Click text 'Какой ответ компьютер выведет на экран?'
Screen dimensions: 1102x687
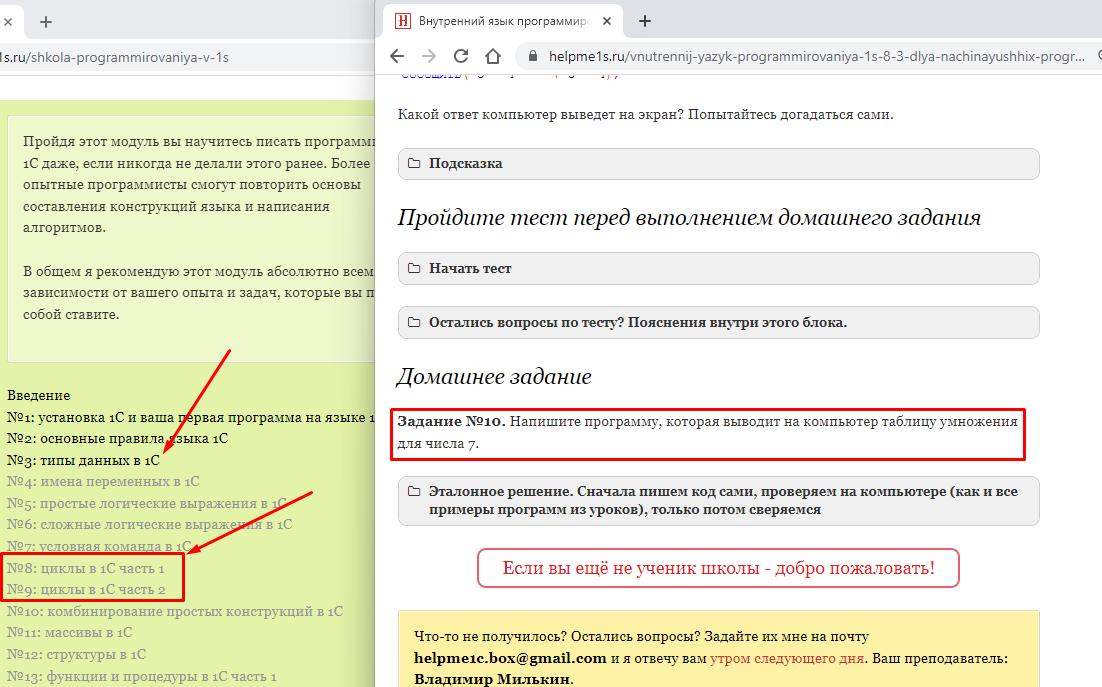point(540,114)
